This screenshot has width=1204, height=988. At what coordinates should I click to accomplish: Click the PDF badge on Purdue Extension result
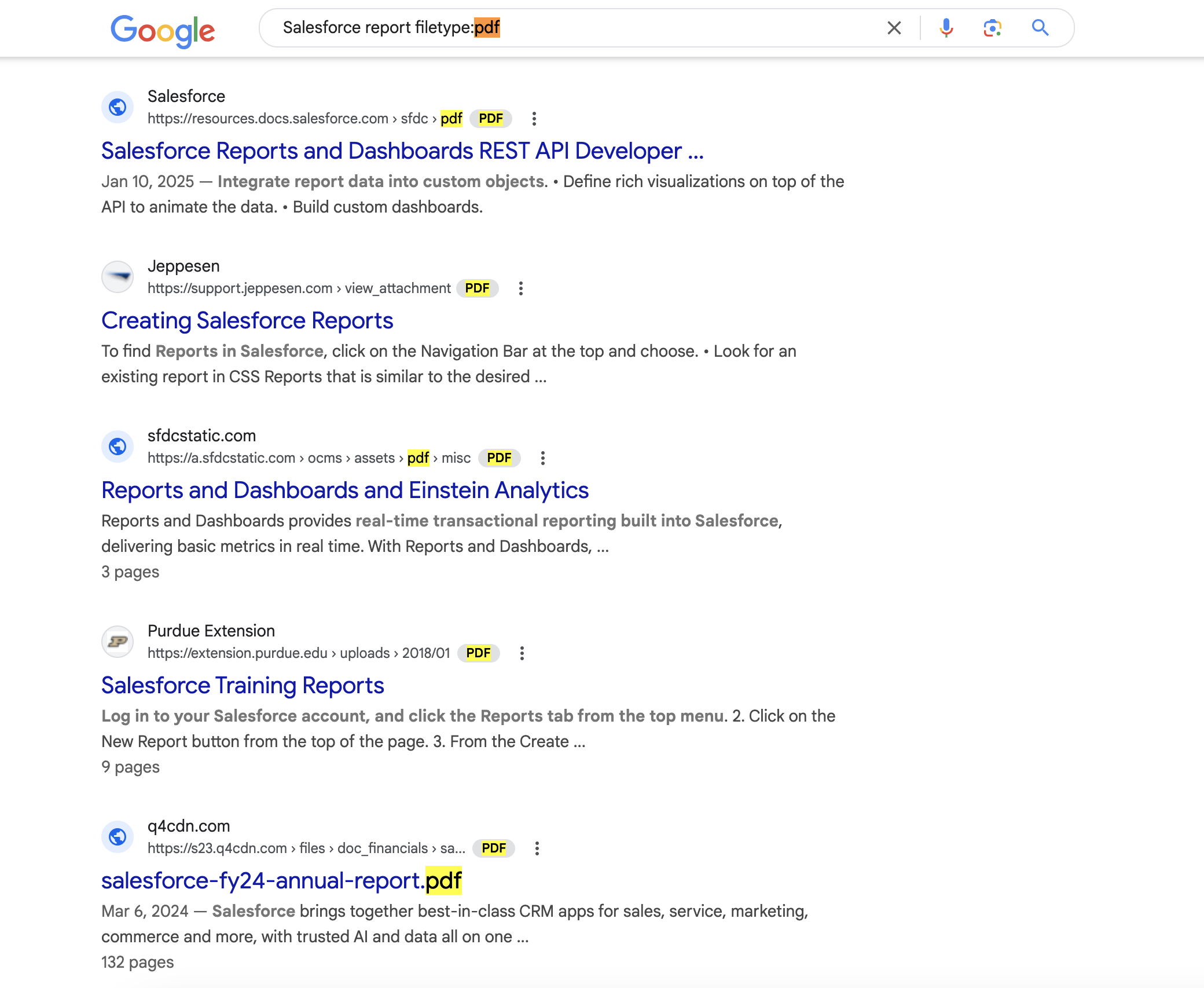479,653
